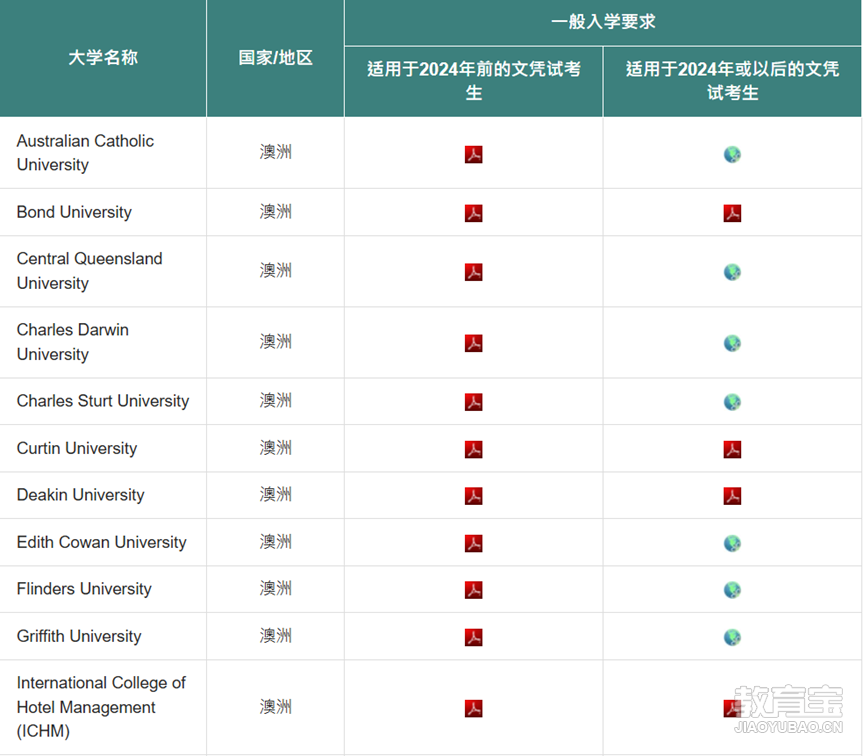Open 2024-onwards web link for Charles Darwin University
Viewport: 864px width, 756px height.
pyautogui.click(x=732, y=343)
